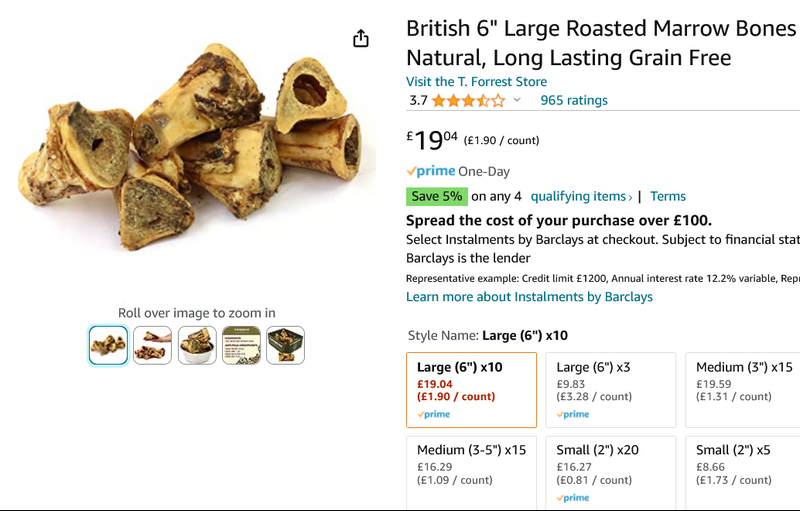This screenshot has height=511, width=800.
Task: Click the green Save 5% badge
Action: click(436, 196)
